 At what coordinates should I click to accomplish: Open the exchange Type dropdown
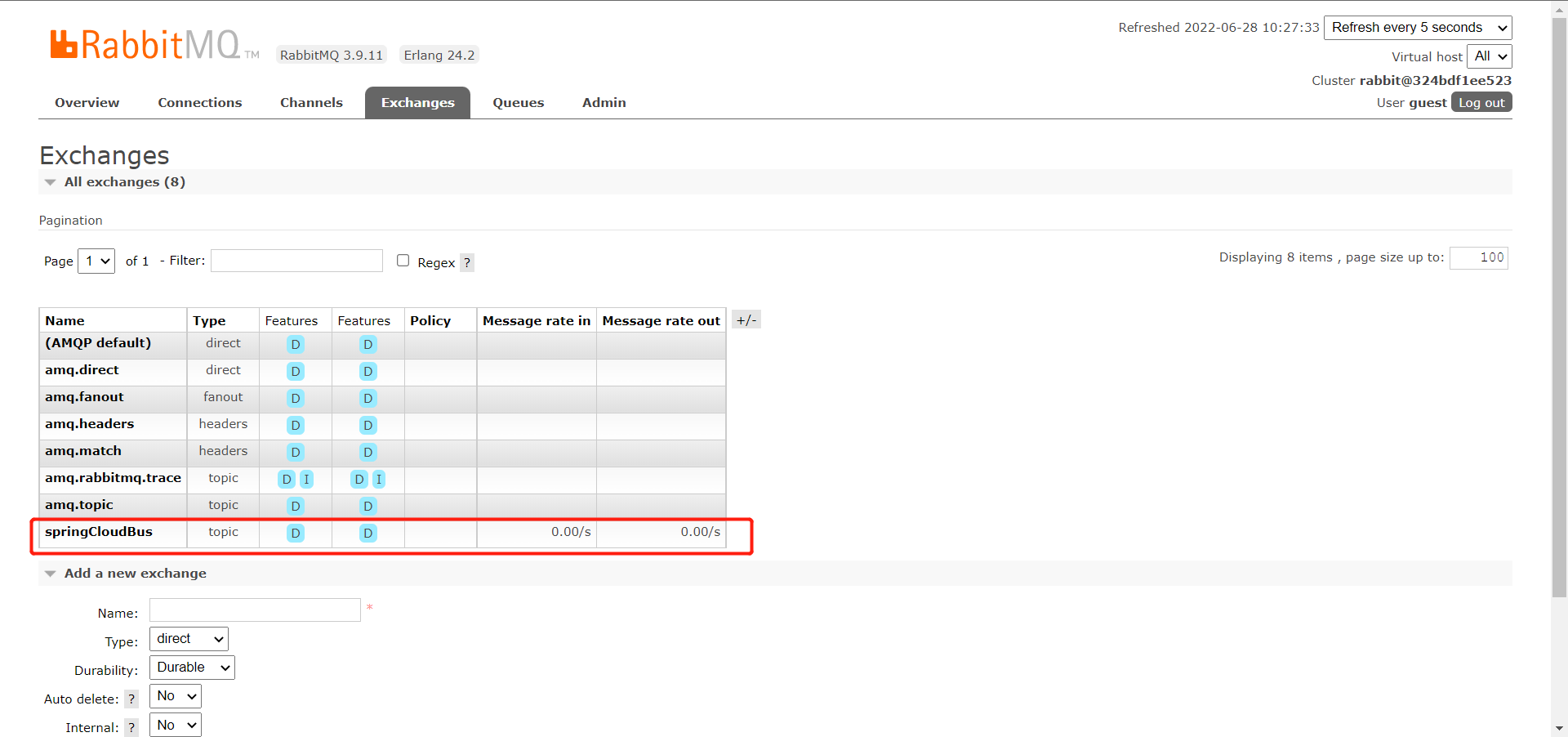point(189,639)
